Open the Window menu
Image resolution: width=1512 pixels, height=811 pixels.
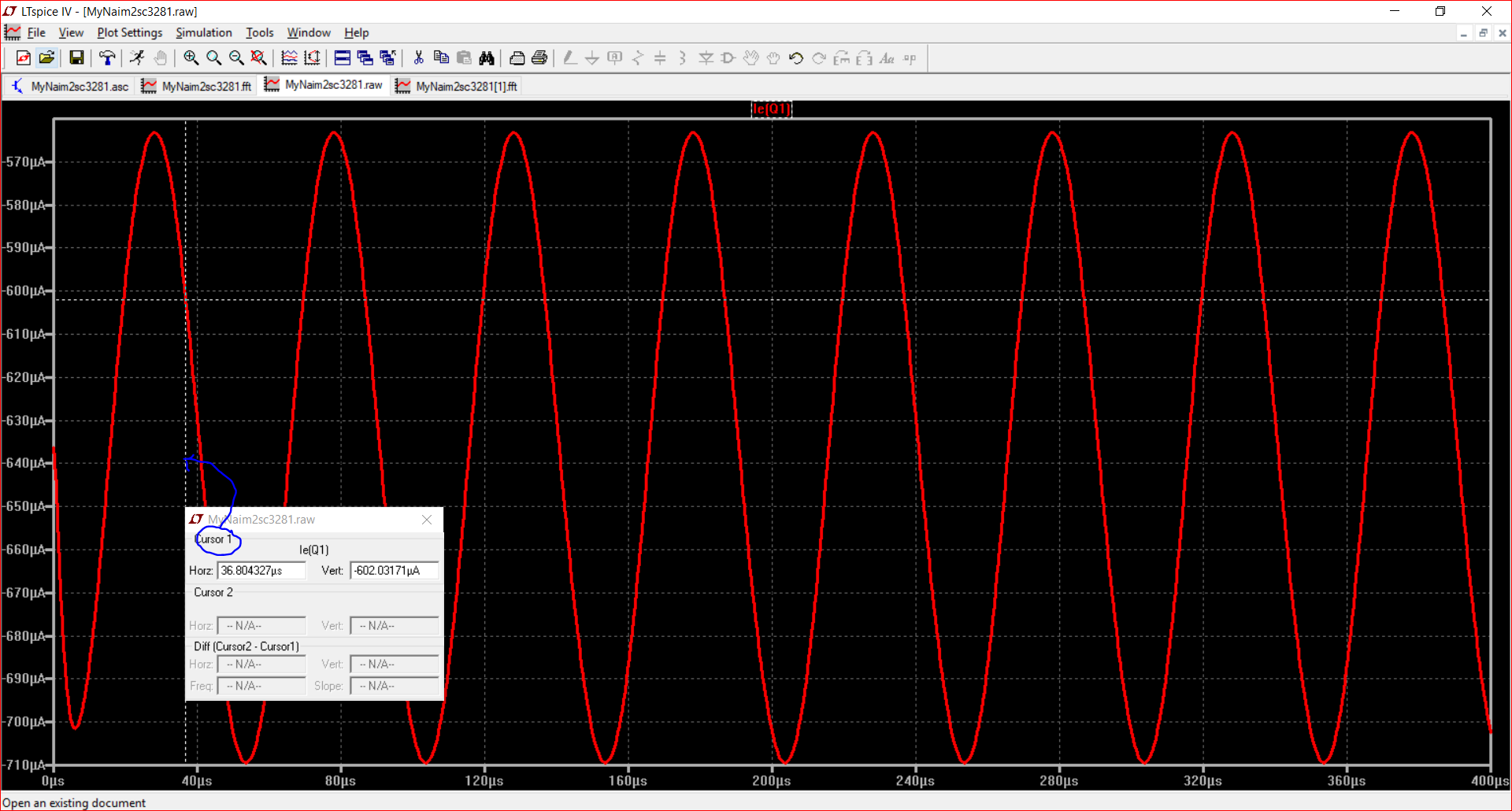[x=309, y=32]
